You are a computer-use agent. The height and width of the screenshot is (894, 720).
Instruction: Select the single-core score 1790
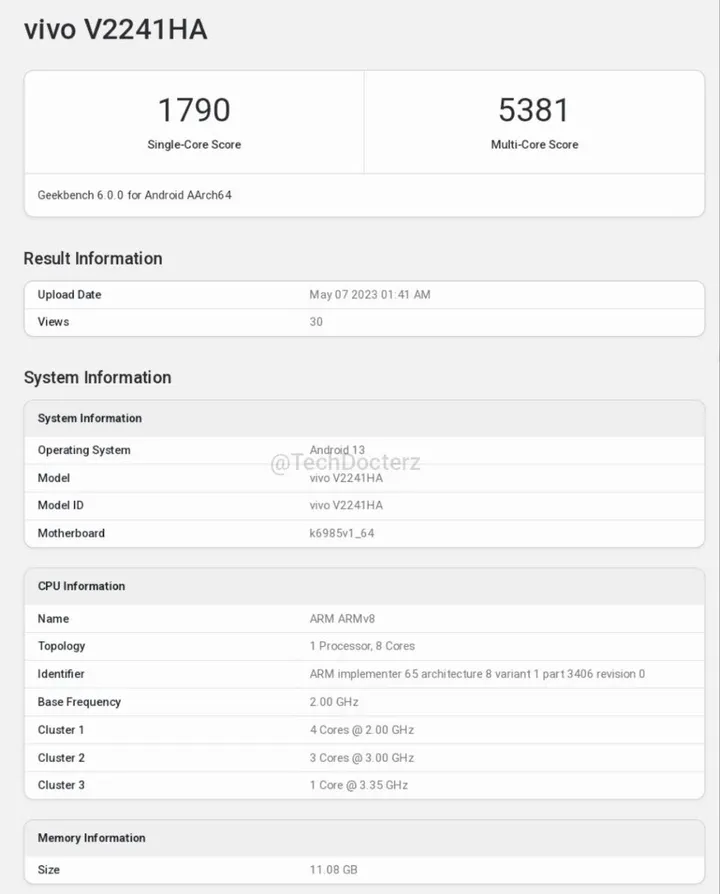coord(194,110)
